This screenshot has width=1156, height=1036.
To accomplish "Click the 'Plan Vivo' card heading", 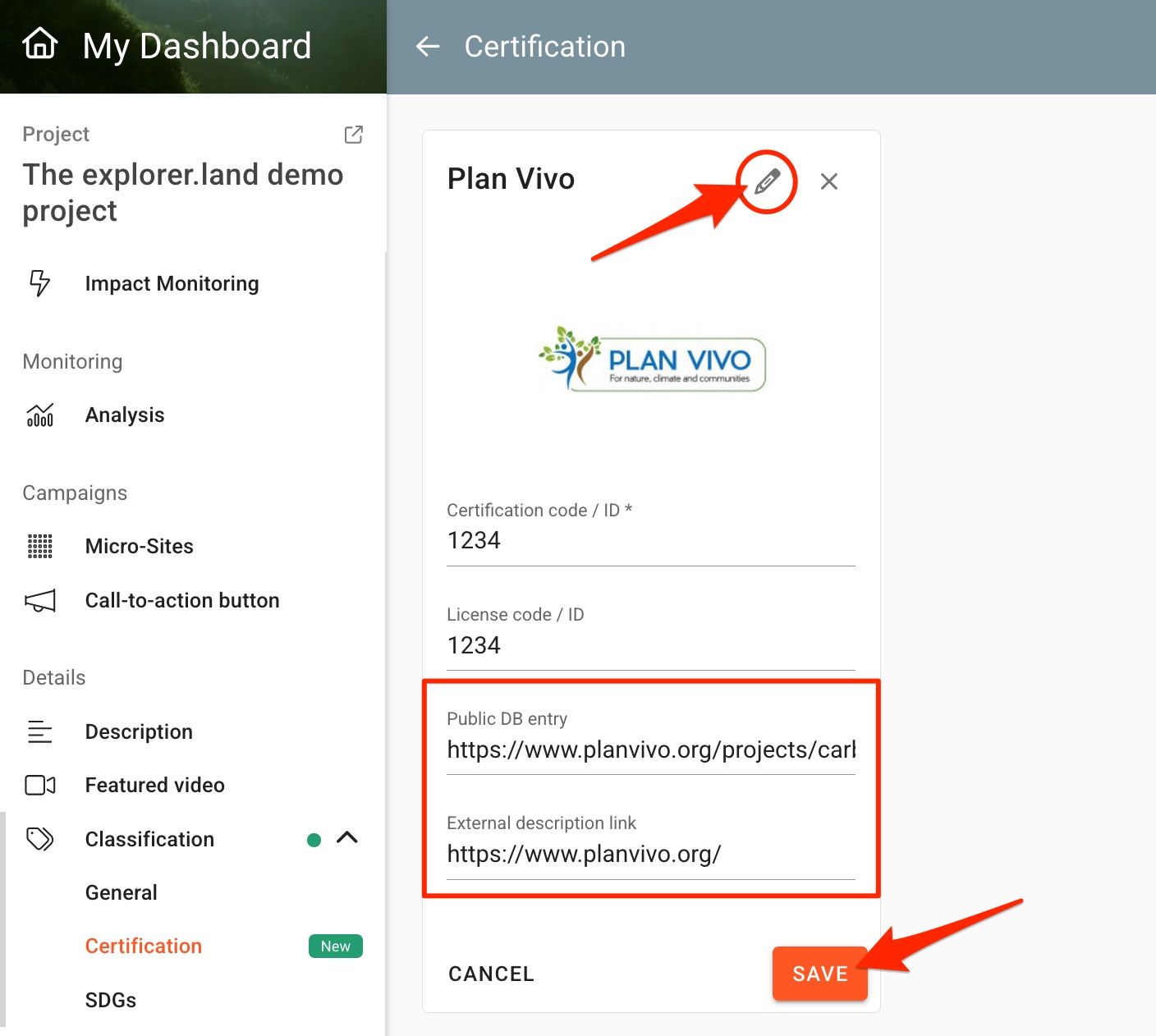I will click(x=511, y=179).
